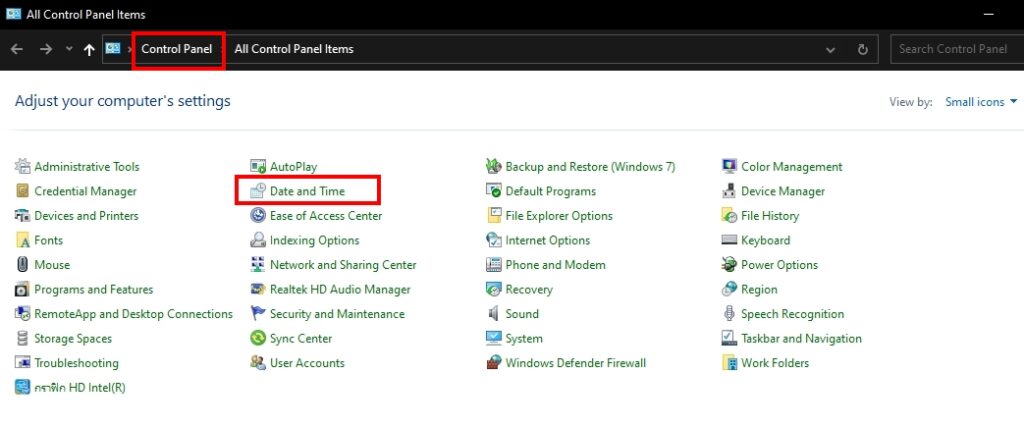
Task: Open the Work Folders link
Action: (x=775, y=362)
